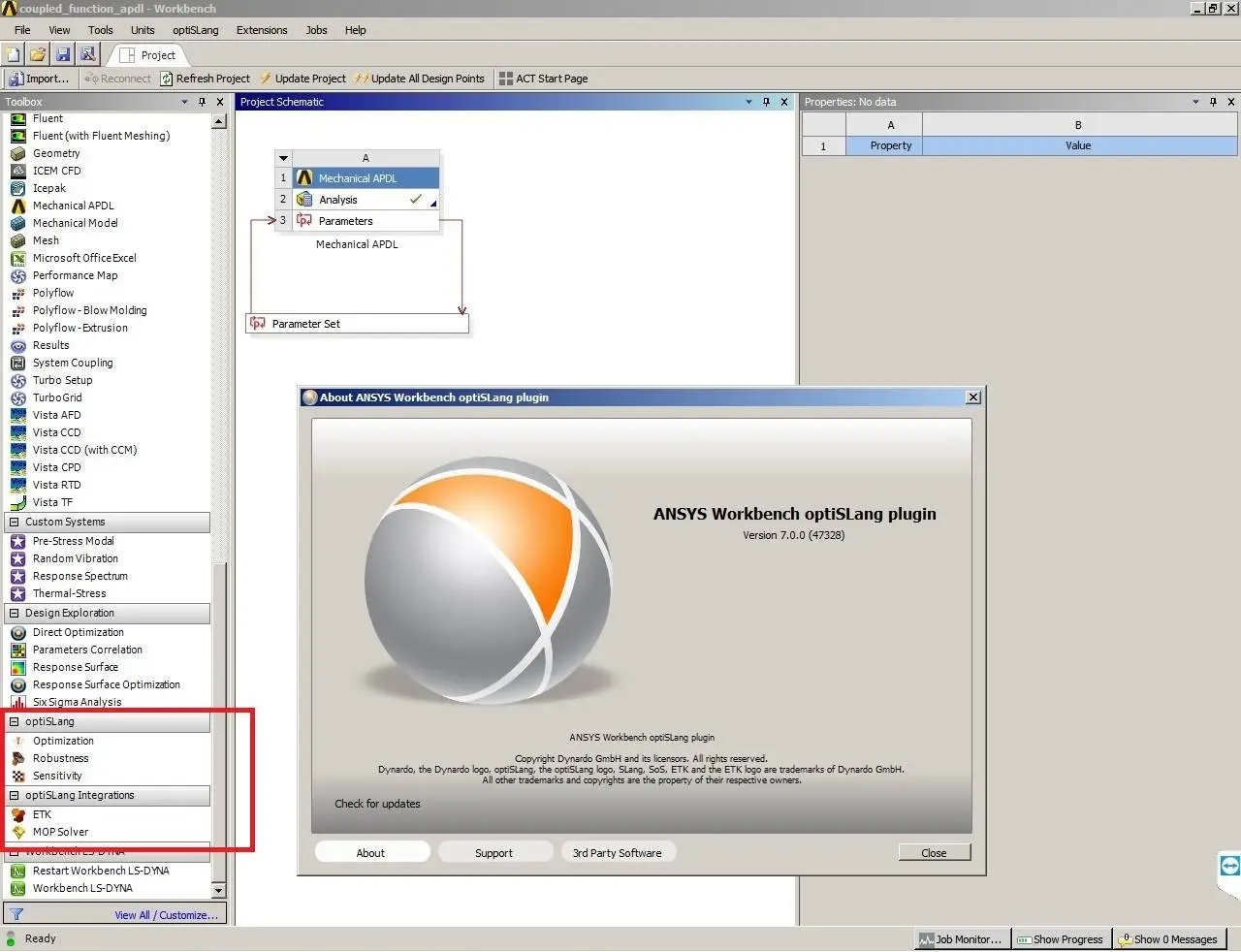Select the Vista AFD icon

(18, 415)
